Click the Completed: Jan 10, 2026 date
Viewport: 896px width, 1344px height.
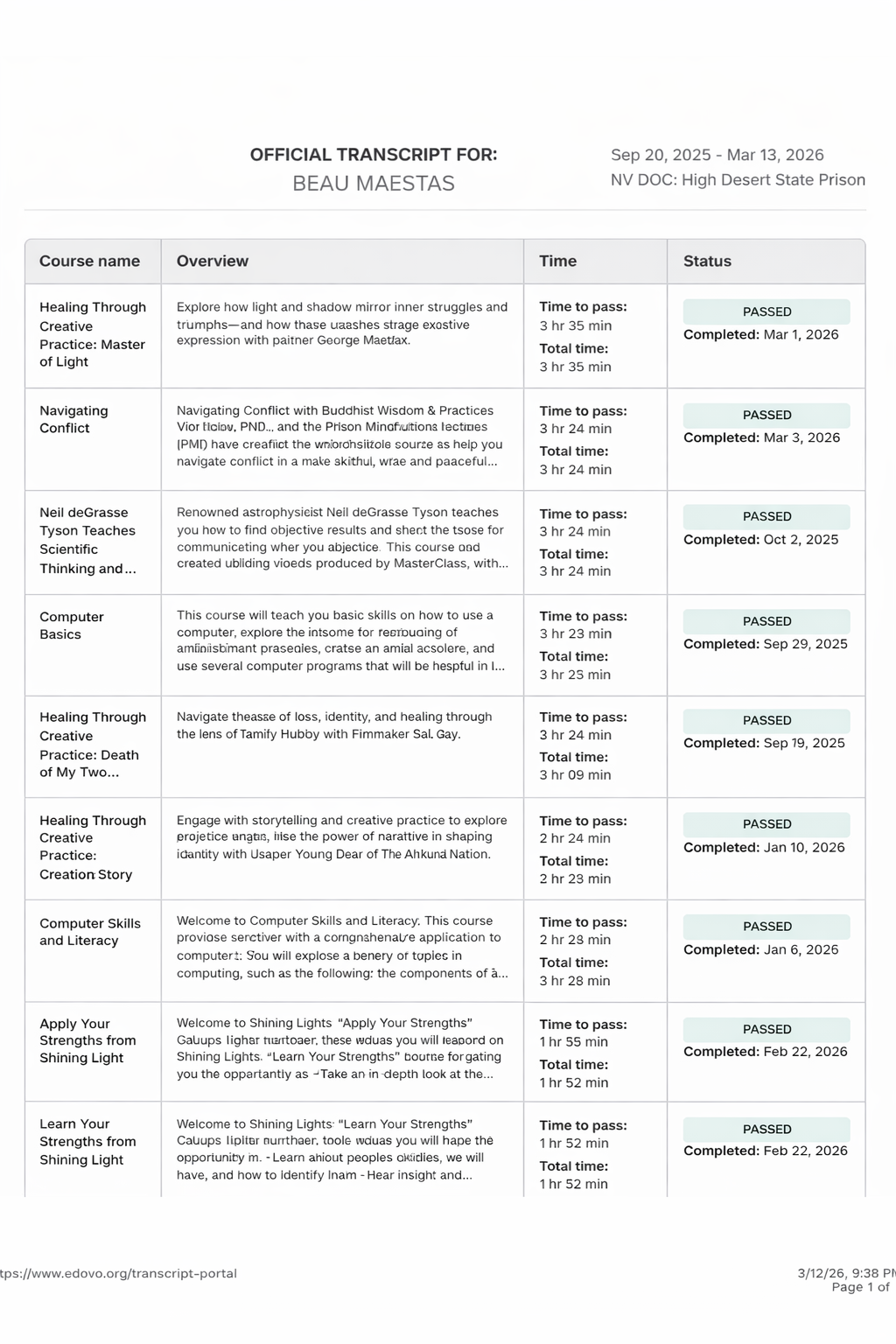coord(764,847)
